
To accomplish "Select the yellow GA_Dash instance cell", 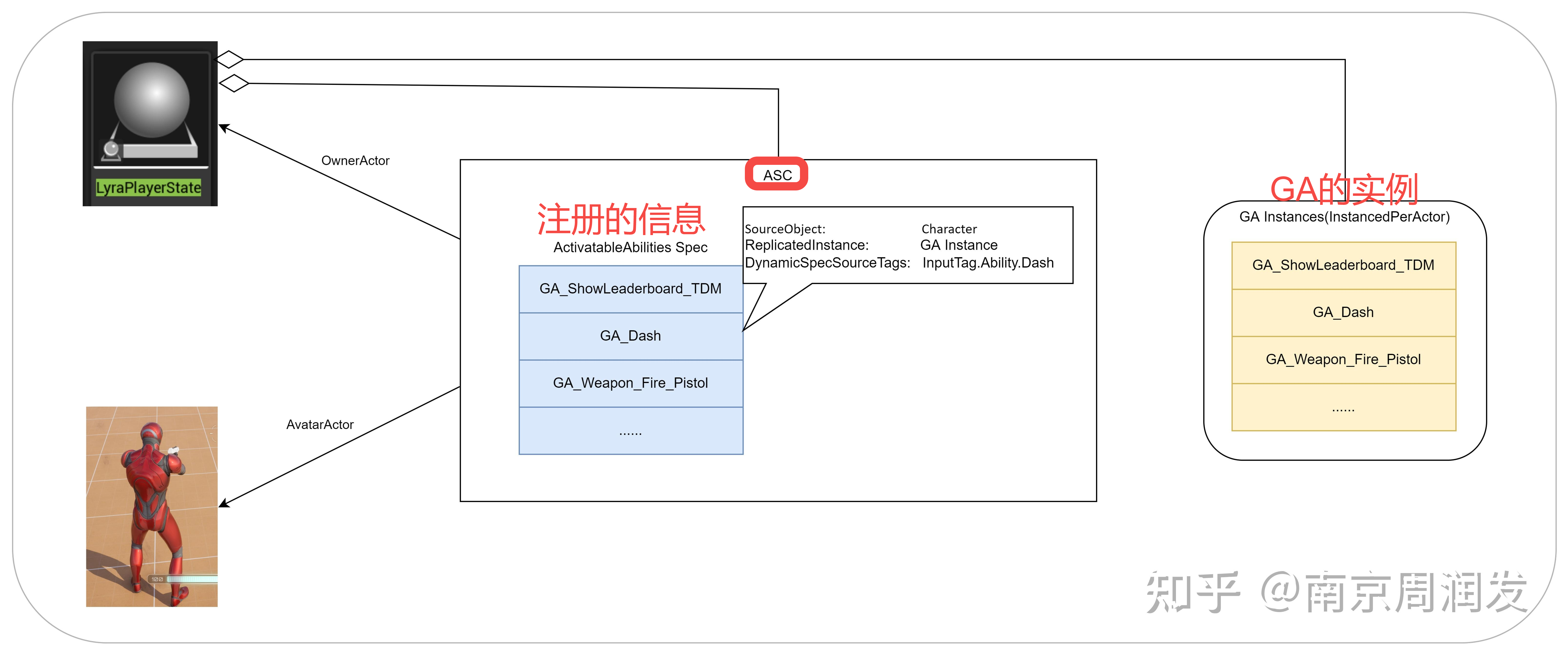I will tap(1343, 312).
